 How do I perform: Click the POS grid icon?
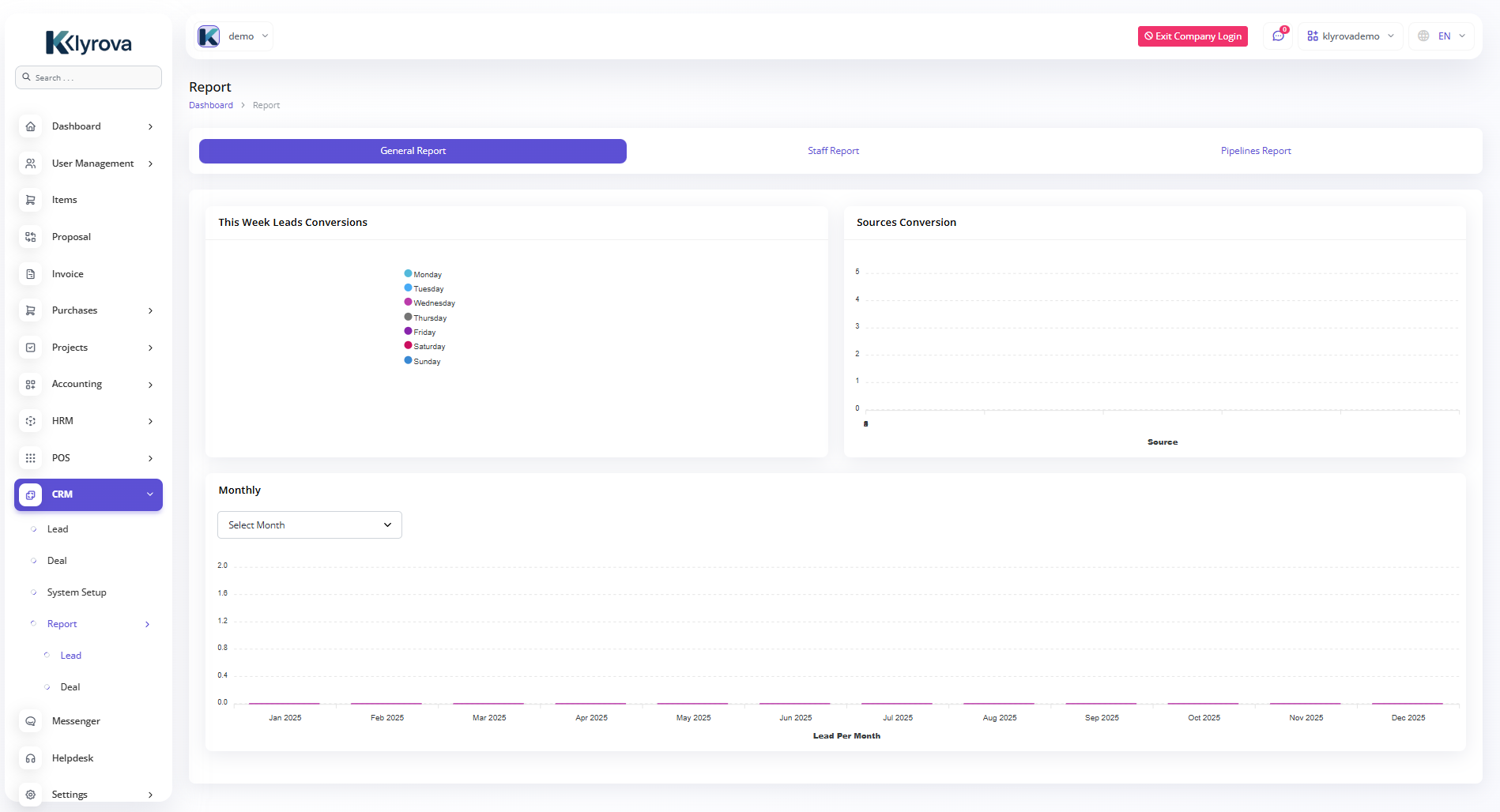pyautogui.click(x=30, y=458)
